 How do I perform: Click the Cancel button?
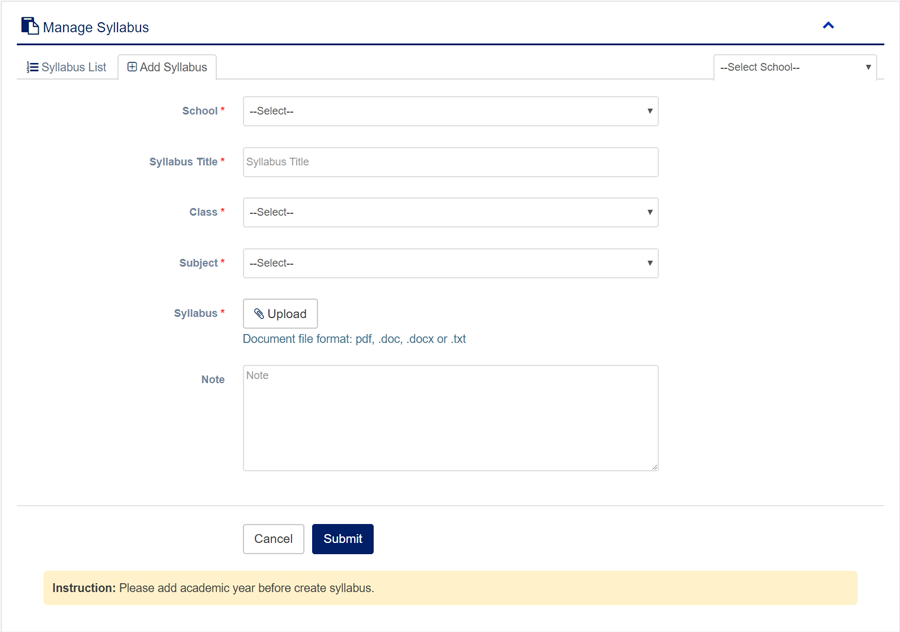pyautogui.click(x=273, y=539)
